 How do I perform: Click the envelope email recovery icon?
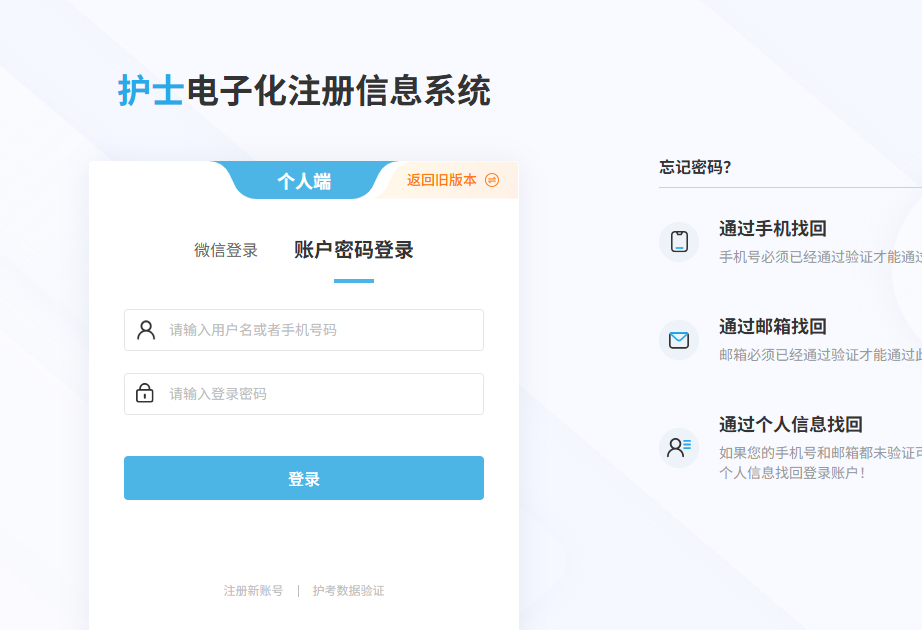[x=679, y=340]
